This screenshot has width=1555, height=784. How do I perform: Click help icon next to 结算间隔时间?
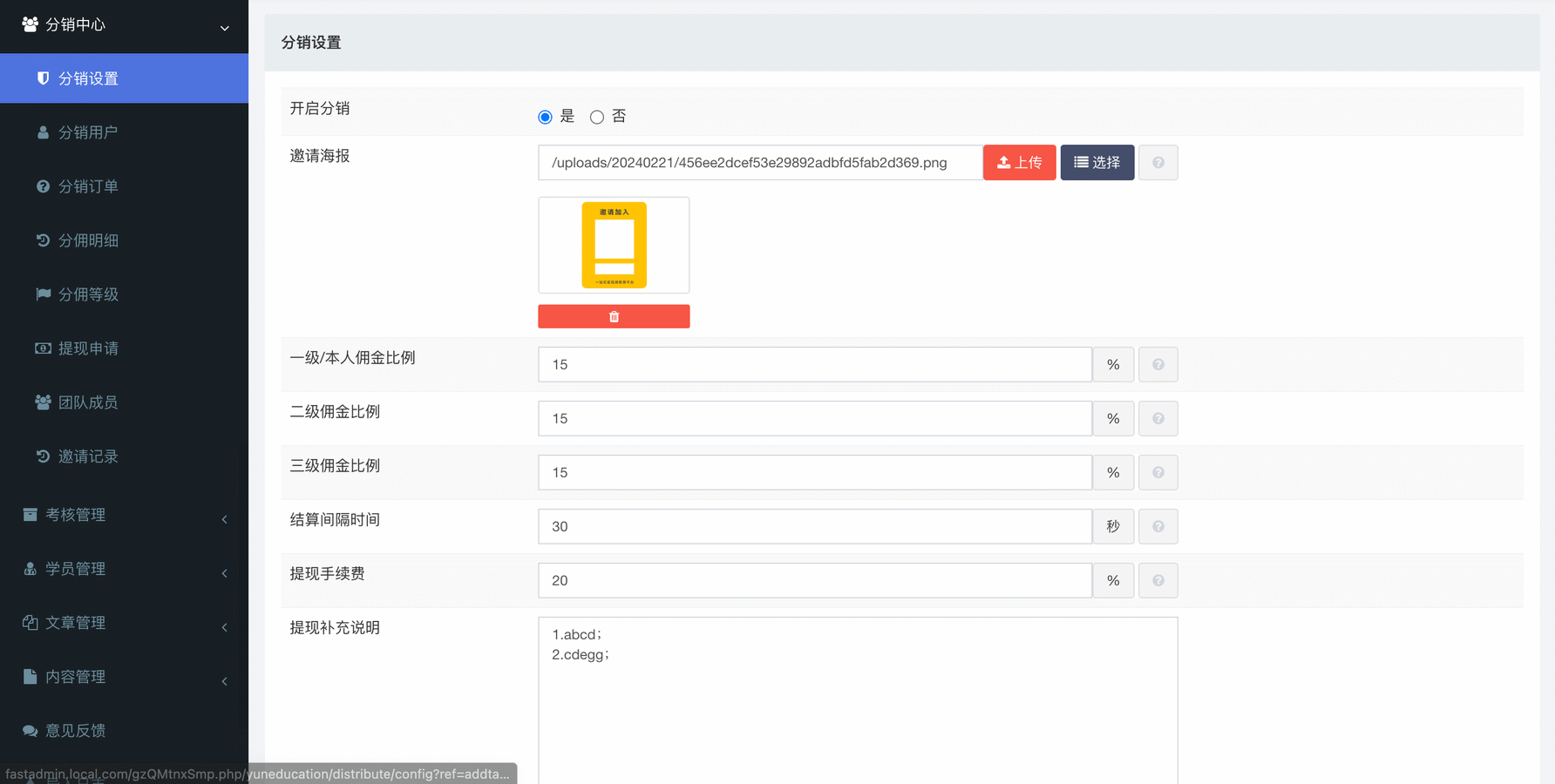tap(1158, 527)
